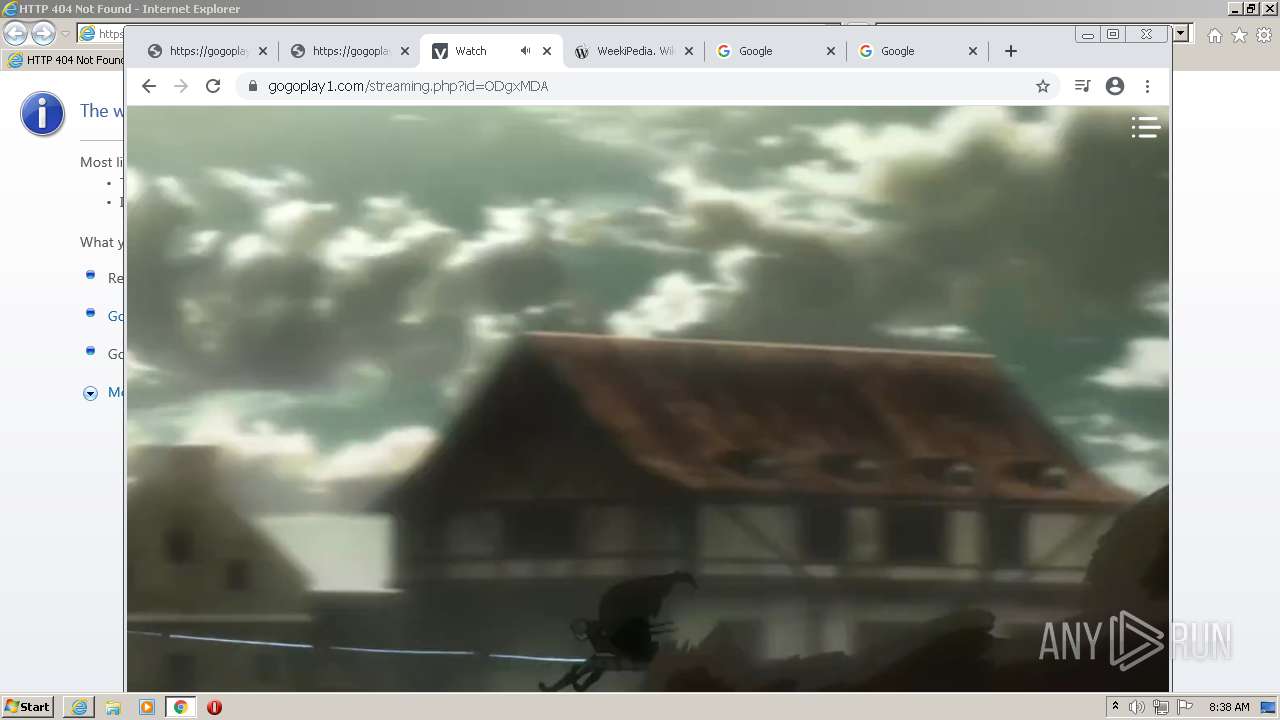
Task: Open the network tray icon
Action: [1161, 707]
